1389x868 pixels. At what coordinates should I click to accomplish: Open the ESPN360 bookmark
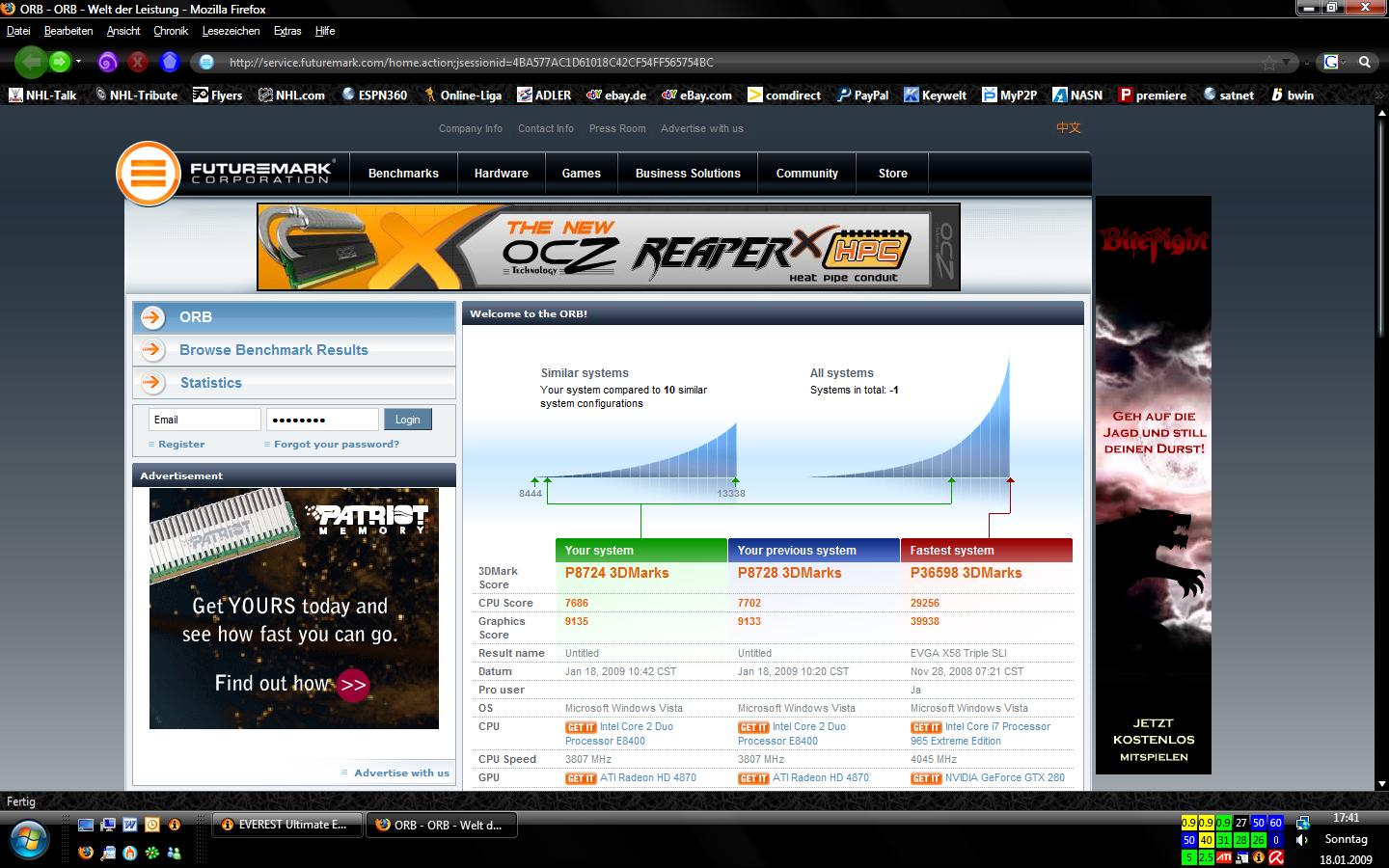coord(374,95)
